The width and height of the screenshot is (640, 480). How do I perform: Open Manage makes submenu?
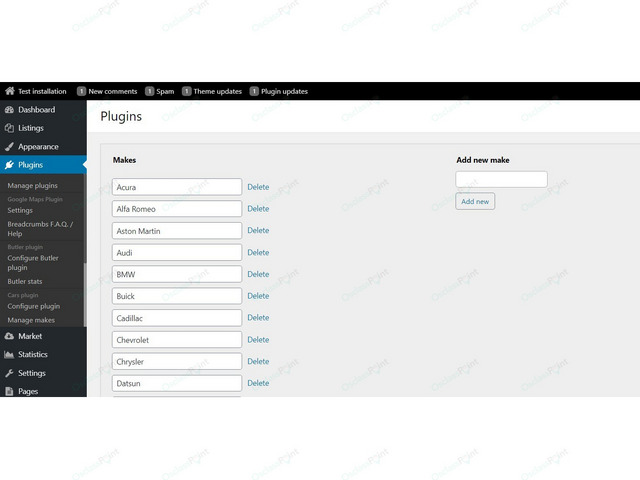[x=31, y=320]
